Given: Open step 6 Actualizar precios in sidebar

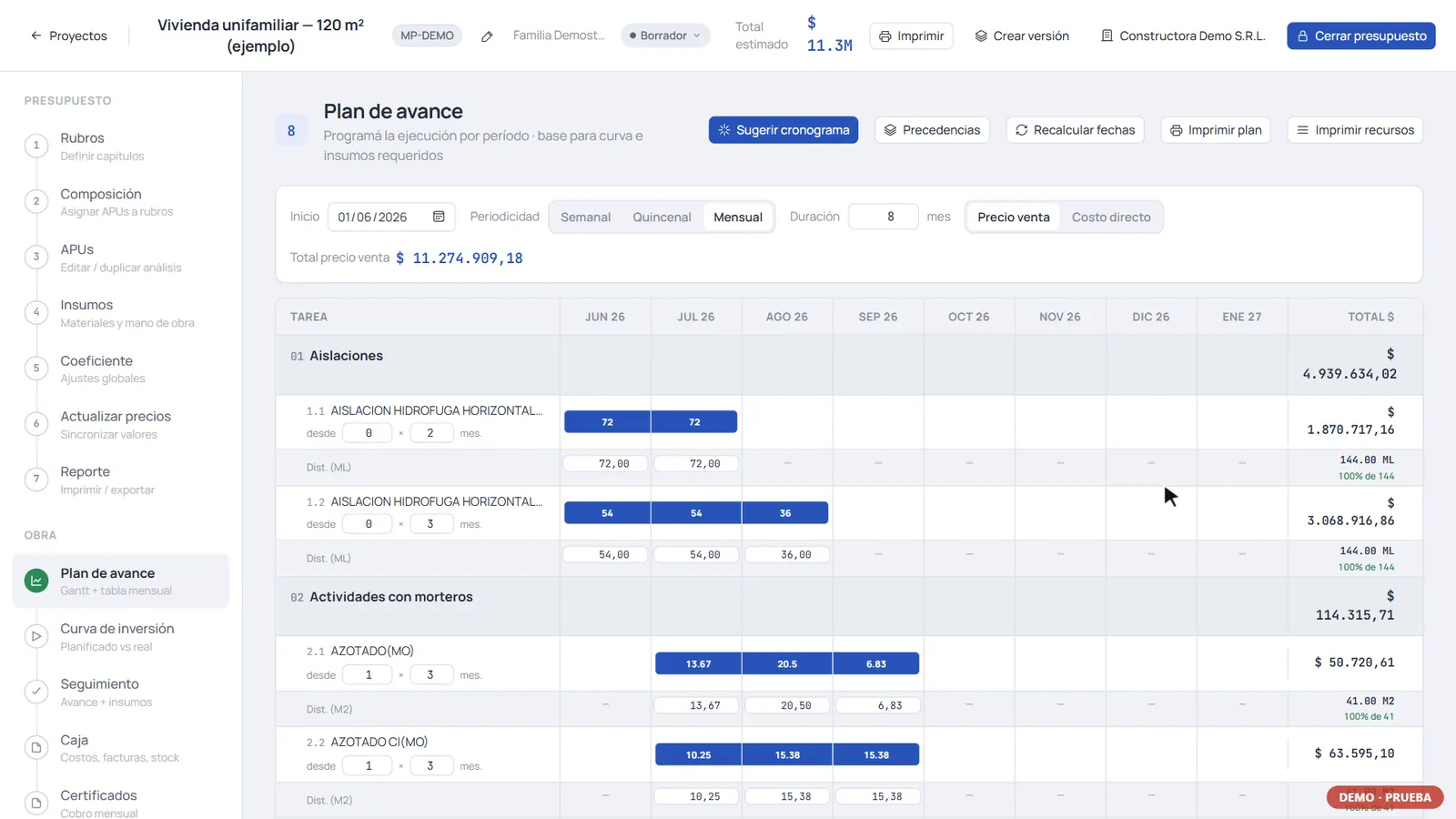Looking at the screenshot, I should (x=121, y=424).
